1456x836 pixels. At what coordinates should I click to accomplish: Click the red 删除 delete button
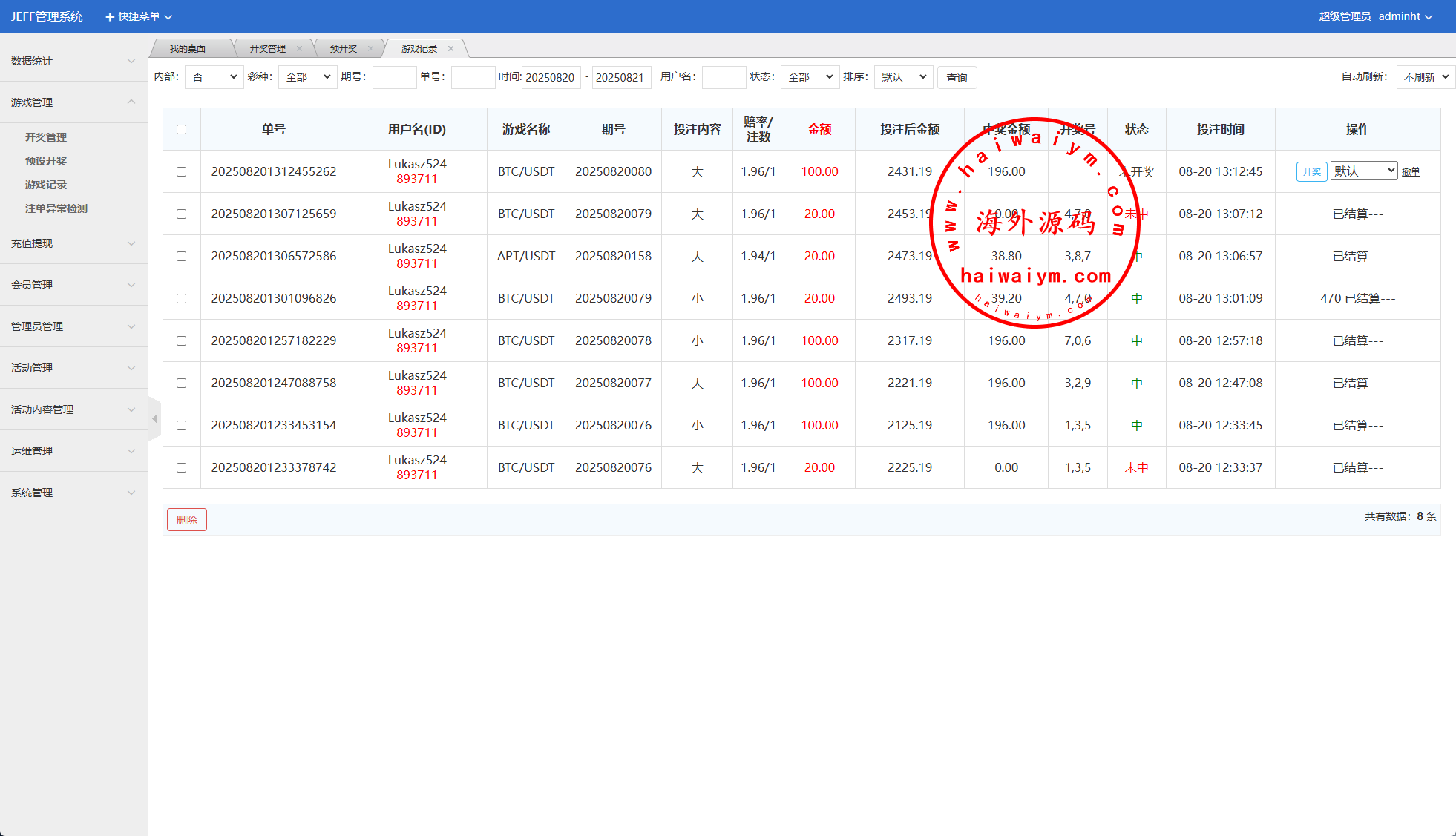(187, 520)
